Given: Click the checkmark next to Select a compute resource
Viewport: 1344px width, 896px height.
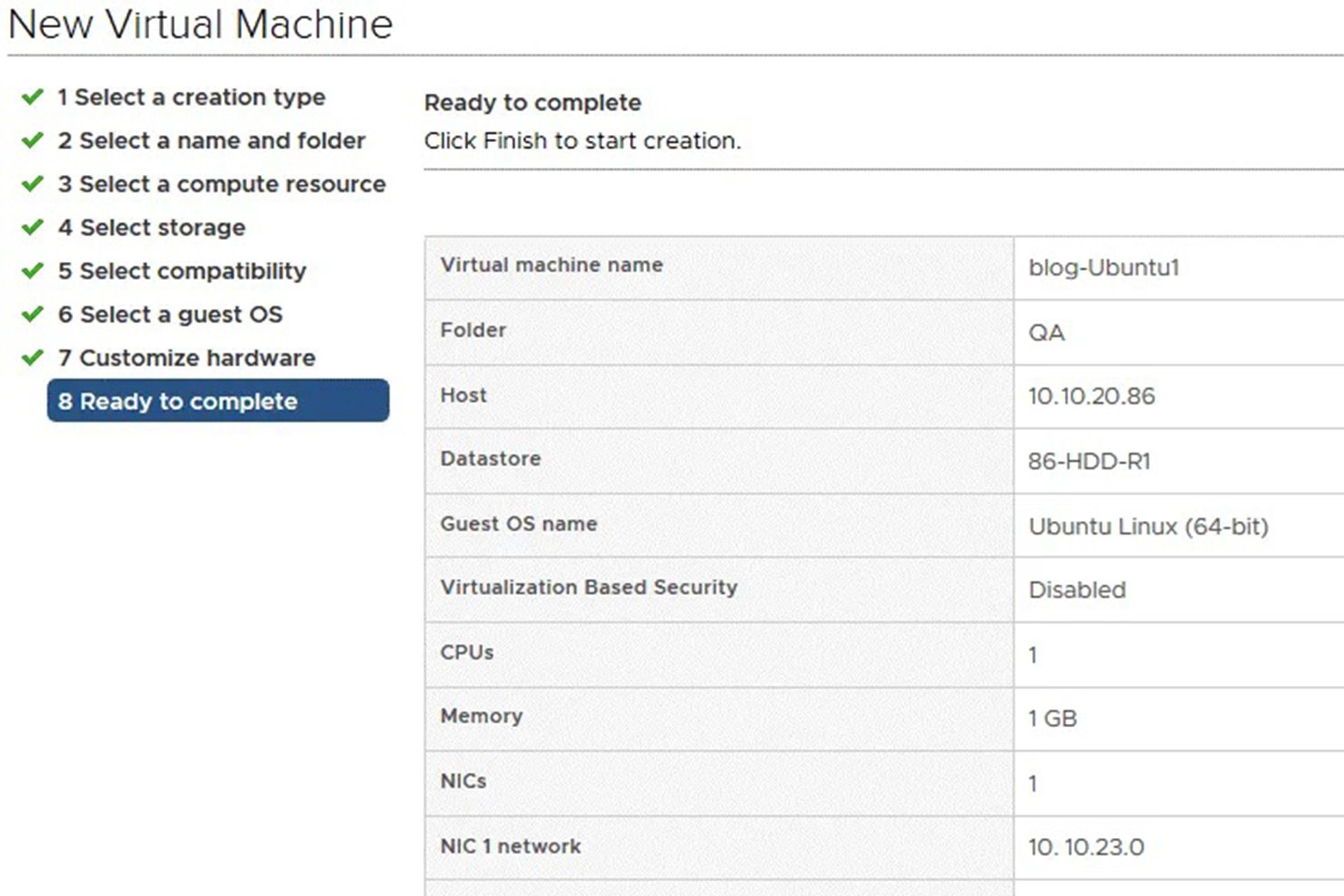Looking at the screenshot, I should (x=32, y=183).
